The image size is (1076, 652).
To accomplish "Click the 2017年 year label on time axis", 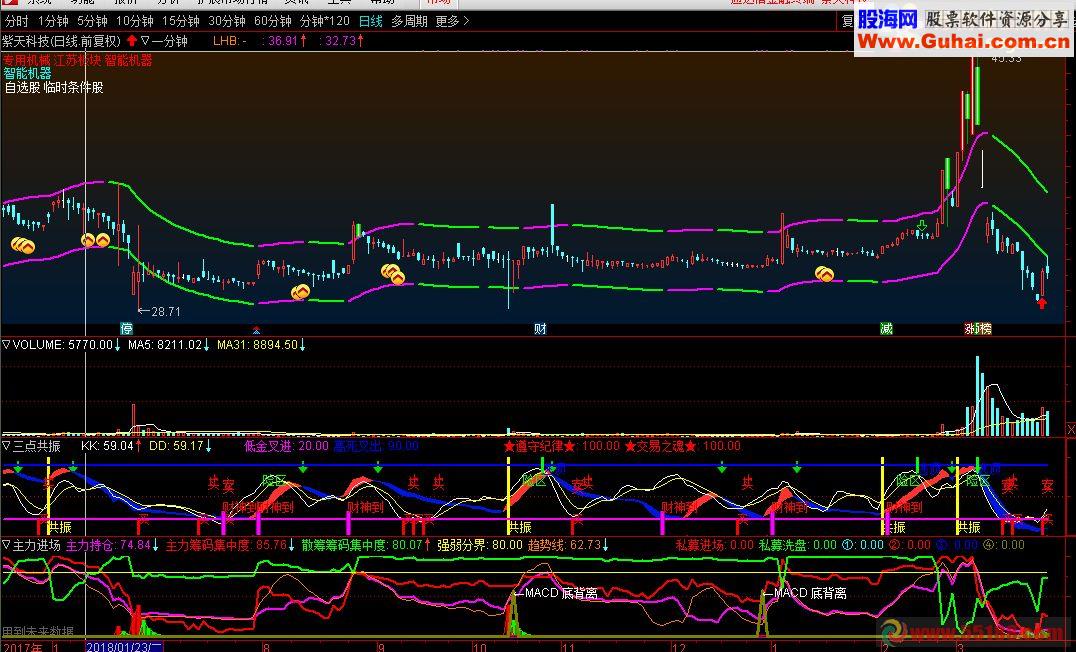I will pyautogui.click(x=21, y=647).
